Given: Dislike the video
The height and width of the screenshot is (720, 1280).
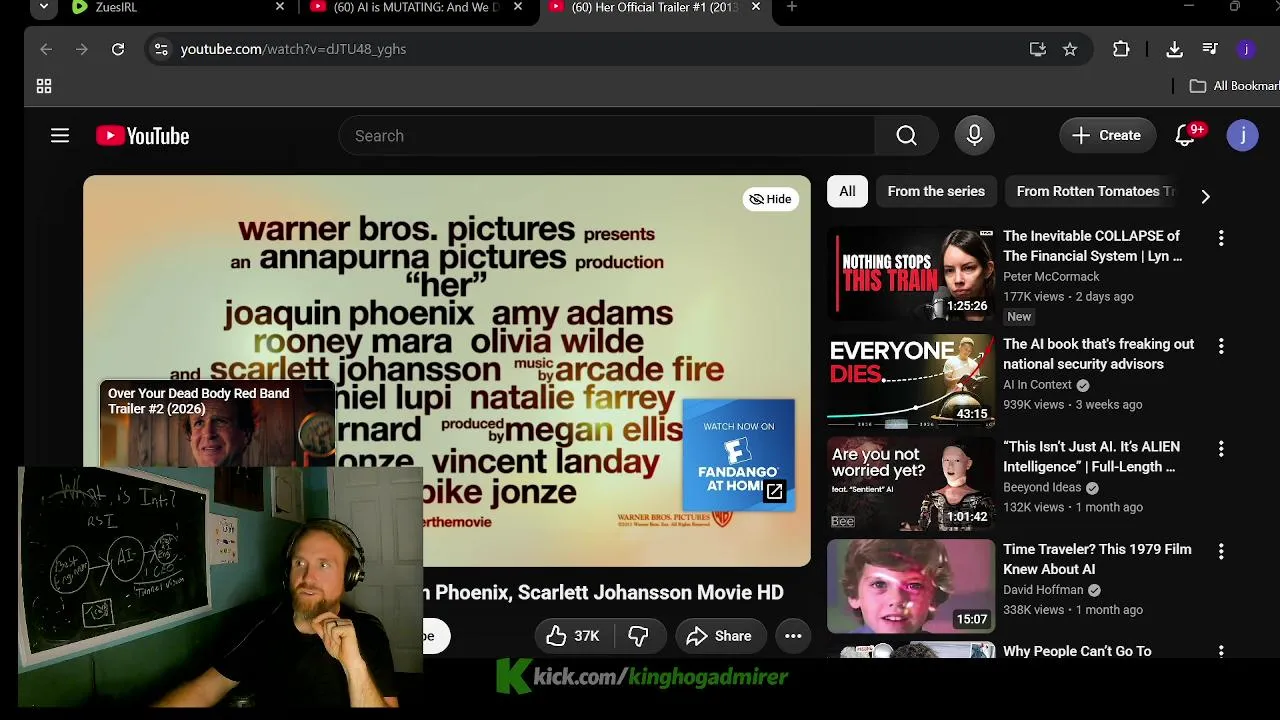Looking at the screenshot, I should tap(638, 636).
